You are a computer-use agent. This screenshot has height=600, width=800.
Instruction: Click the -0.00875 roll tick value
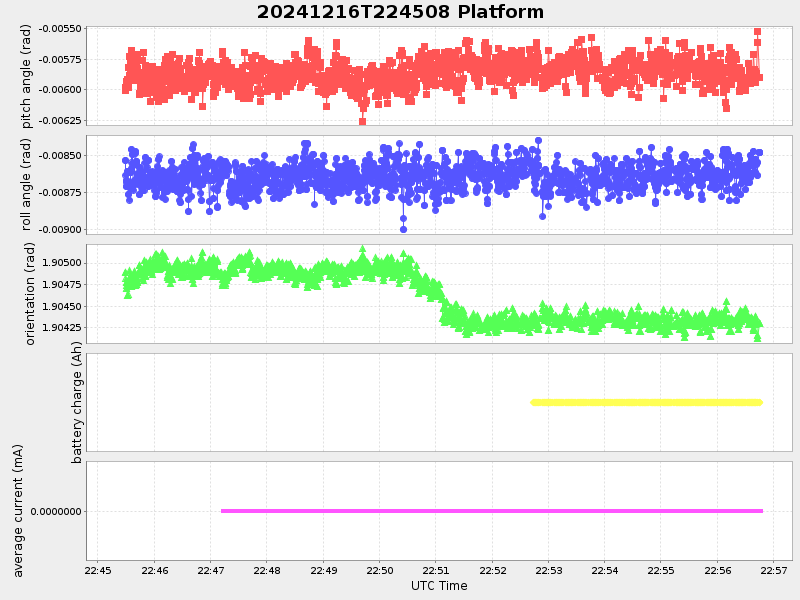tap(60, 193)
